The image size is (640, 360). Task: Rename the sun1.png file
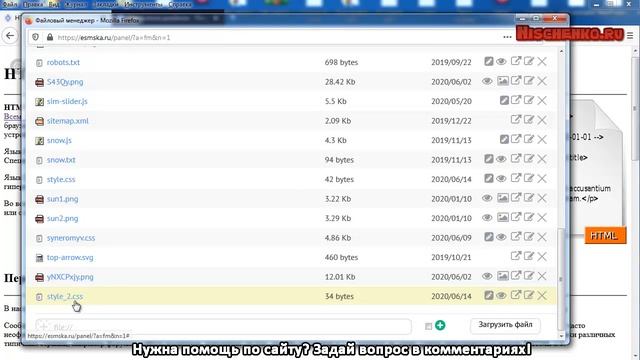pyautogui.click(x=529, y=198)
